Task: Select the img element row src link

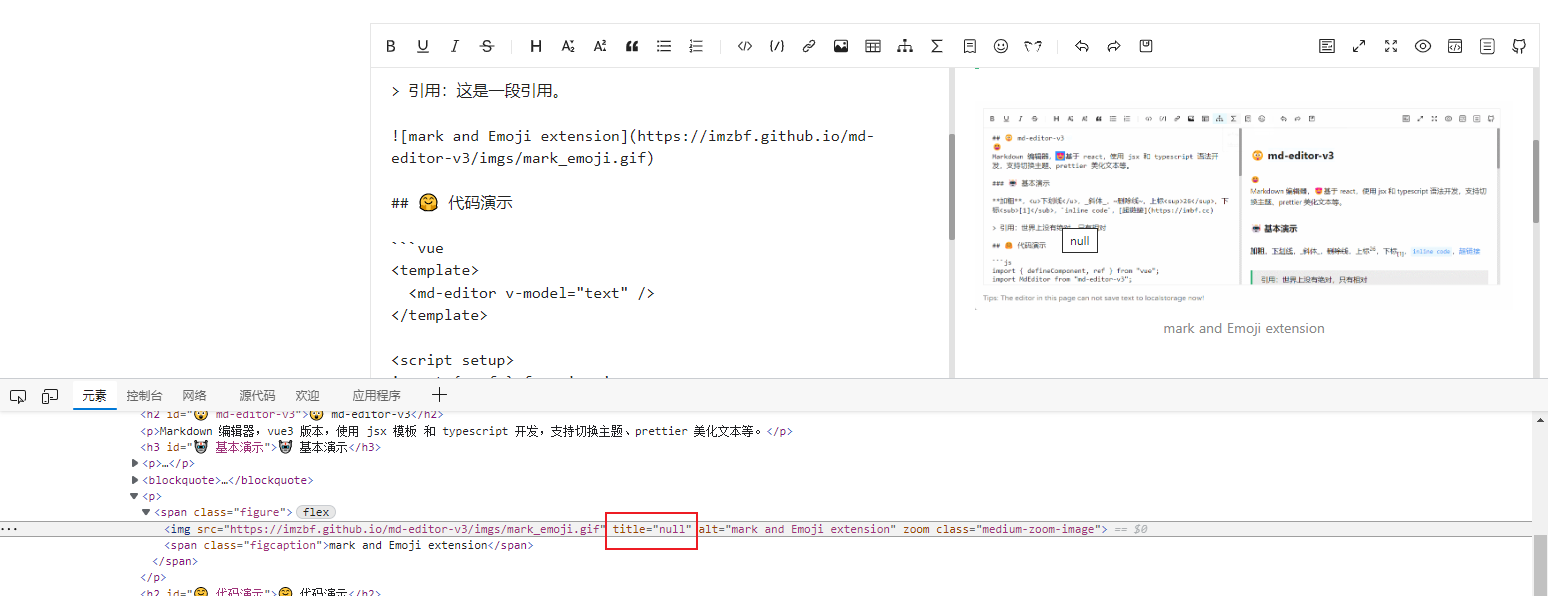Action: tap(414, 529)
